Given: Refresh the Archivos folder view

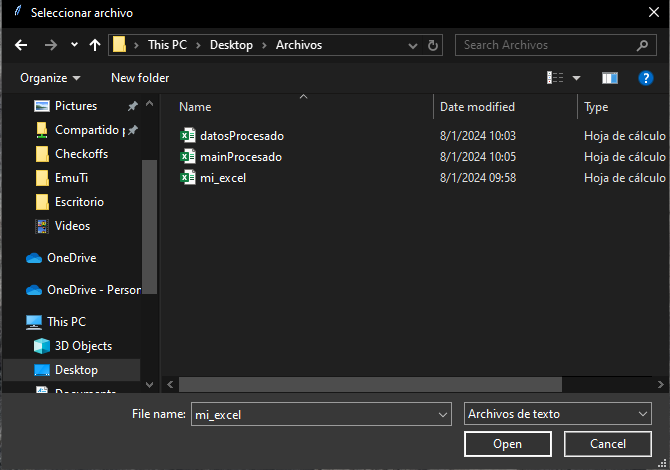Looking at the screenshot, I should (432, 45).
